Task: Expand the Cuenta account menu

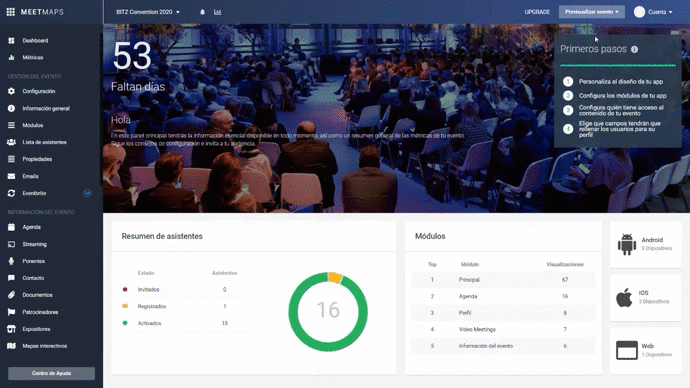Action: (x=660, y=12)
